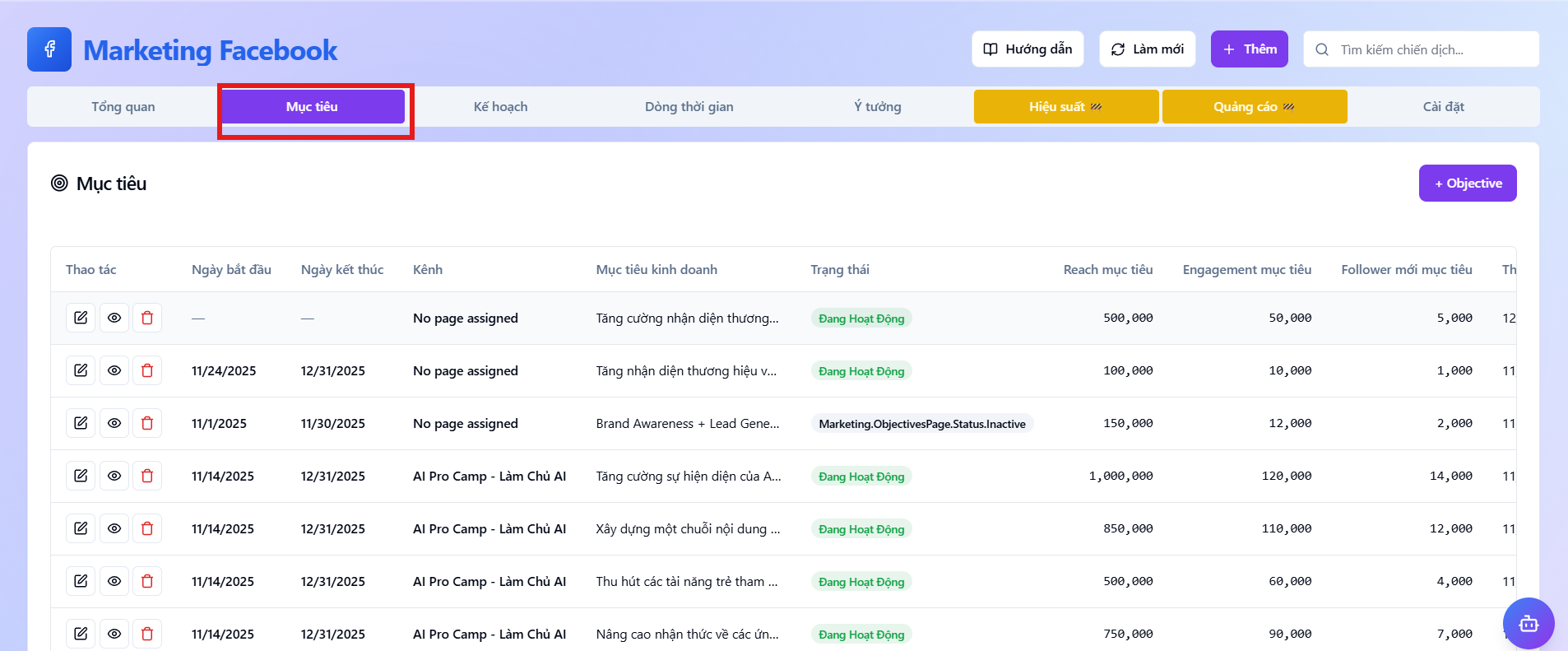Viewport: 1568px width, 651px height.
Task: Click the Trạng thái column header
Action: click(x=840, y=270)
